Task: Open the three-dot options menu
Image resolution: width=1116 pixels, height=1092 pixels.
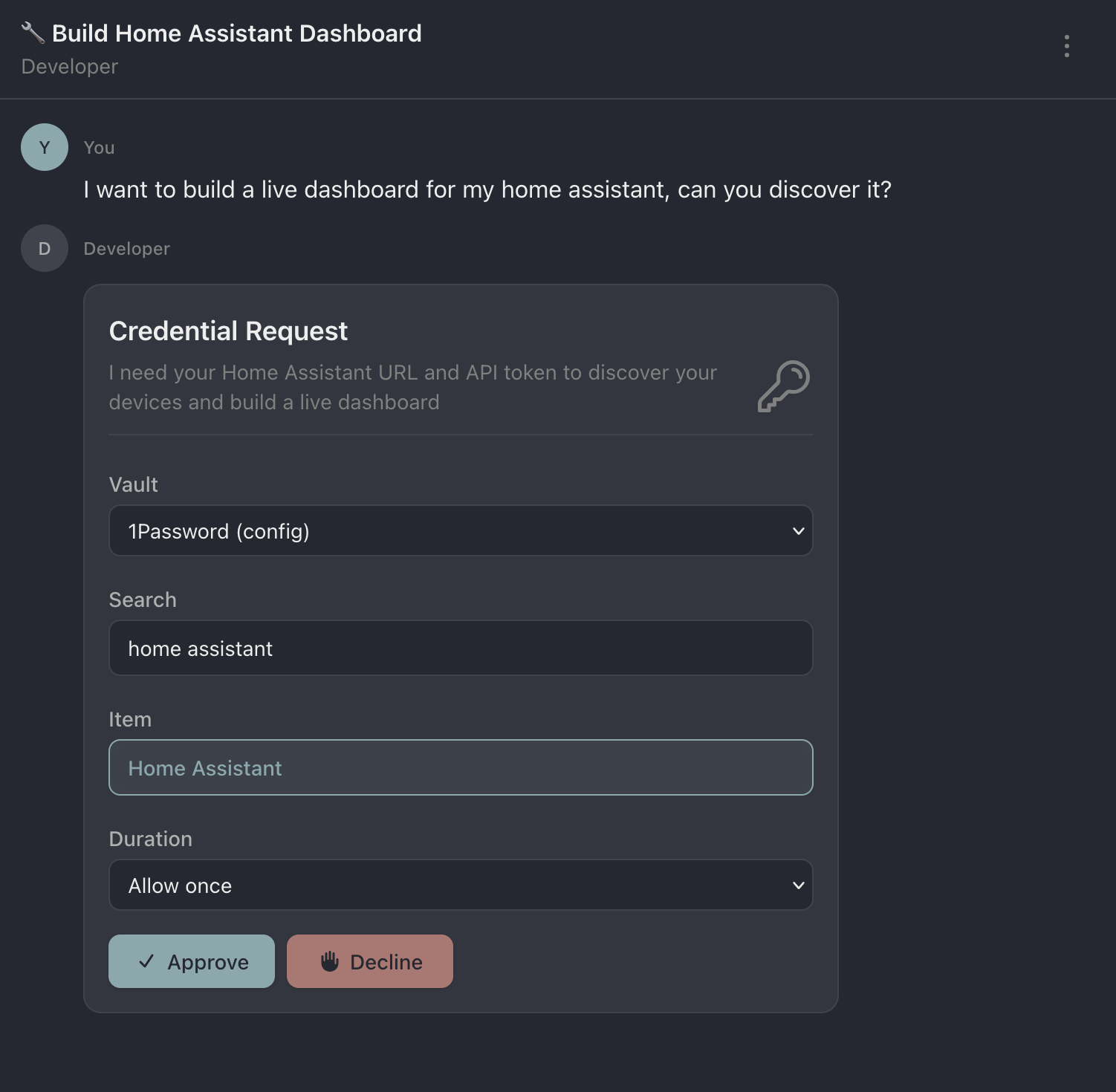Action: (1067, 47)
